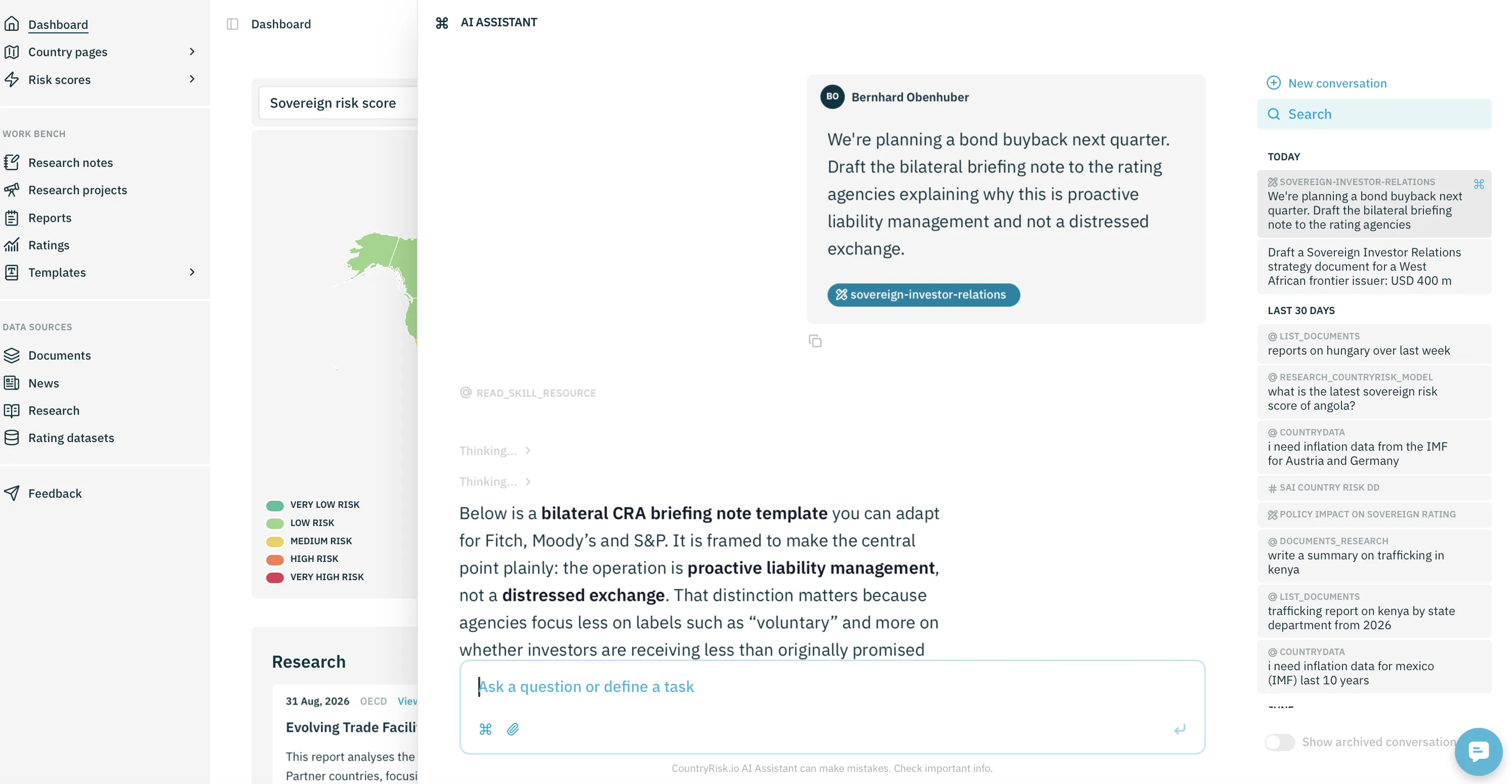Go to Rating datasets page
Screen dimensions: 1512x784
pos(71,438)
